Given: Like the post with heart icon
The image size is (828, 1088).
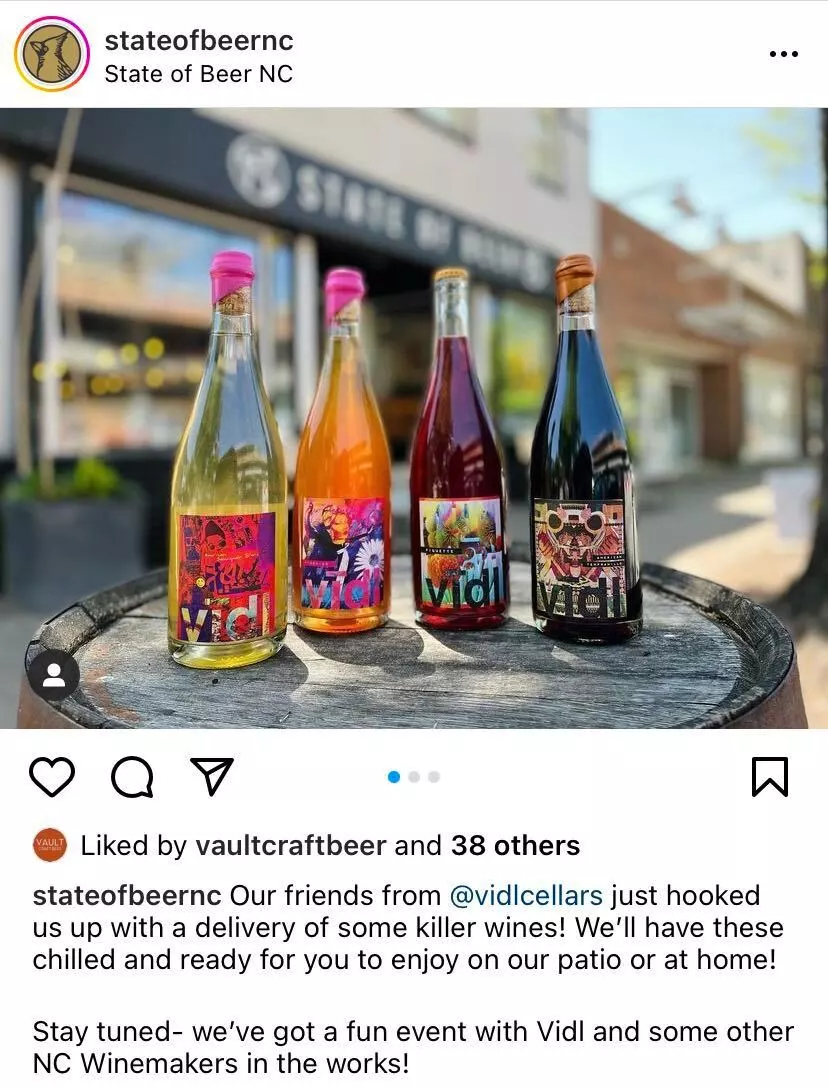Looking at the screenshot, I should click(52, 777).
